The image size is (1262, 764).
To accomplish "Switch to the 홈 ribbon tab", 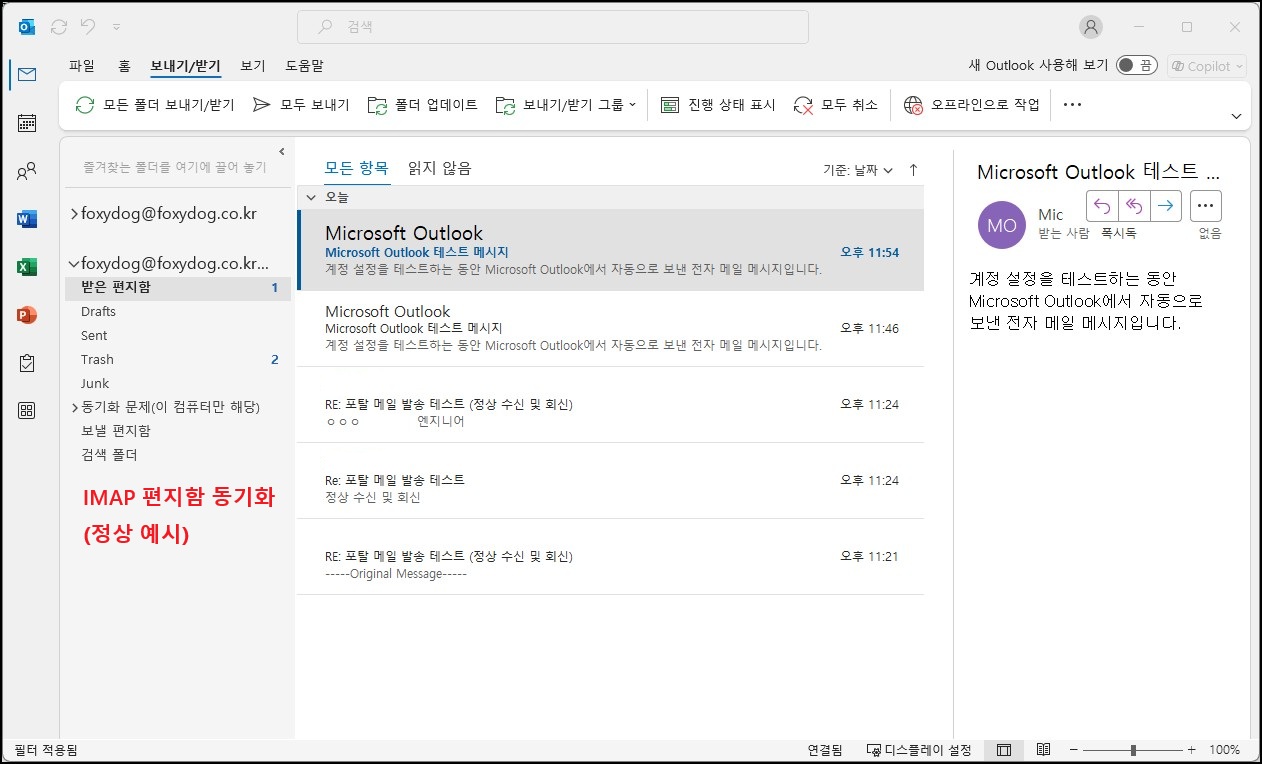I will [x=124, y=66].
